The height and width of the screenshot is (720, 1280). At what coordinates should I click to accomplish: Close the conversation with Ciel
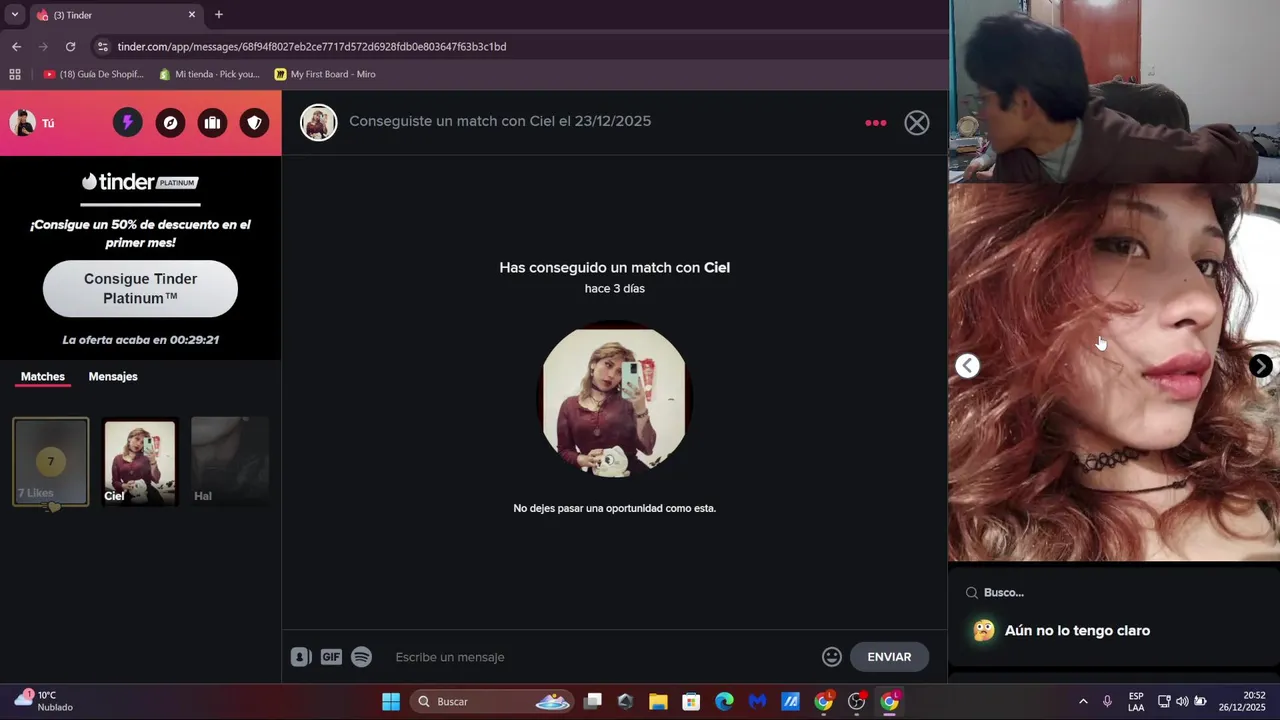click(917, 123)
